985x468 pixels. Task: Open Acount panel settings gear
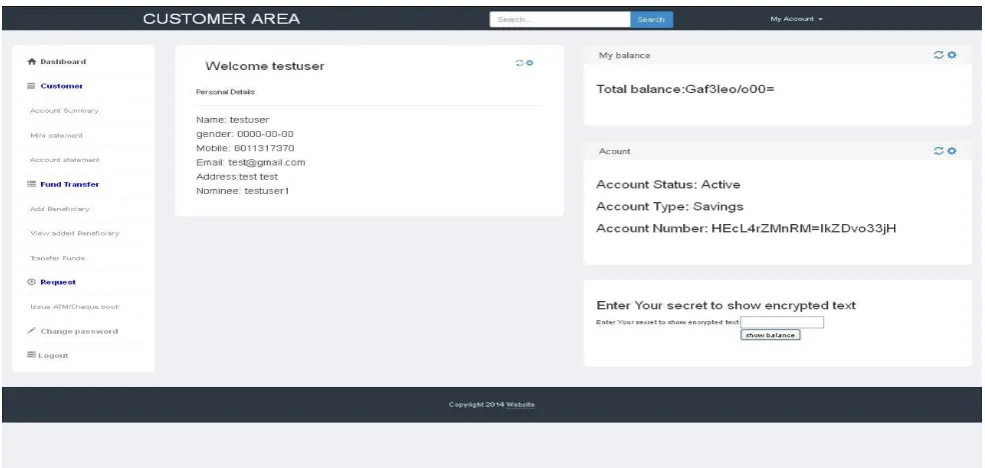point(952,151)
